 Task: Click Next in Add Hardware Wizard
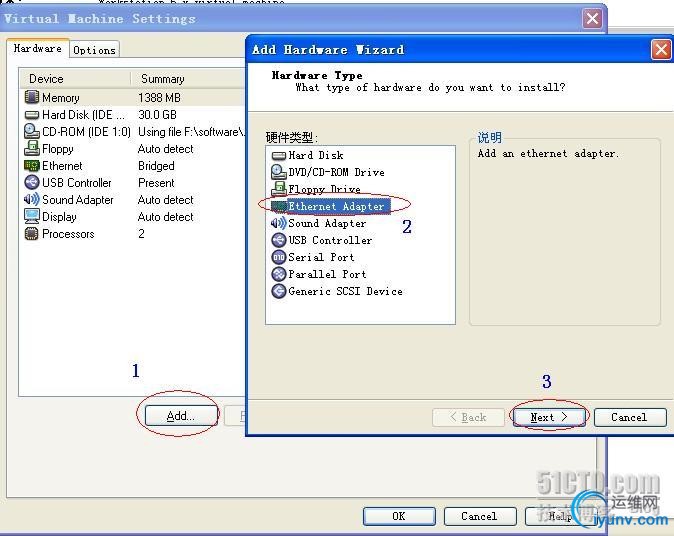click(x=549, y=417)
